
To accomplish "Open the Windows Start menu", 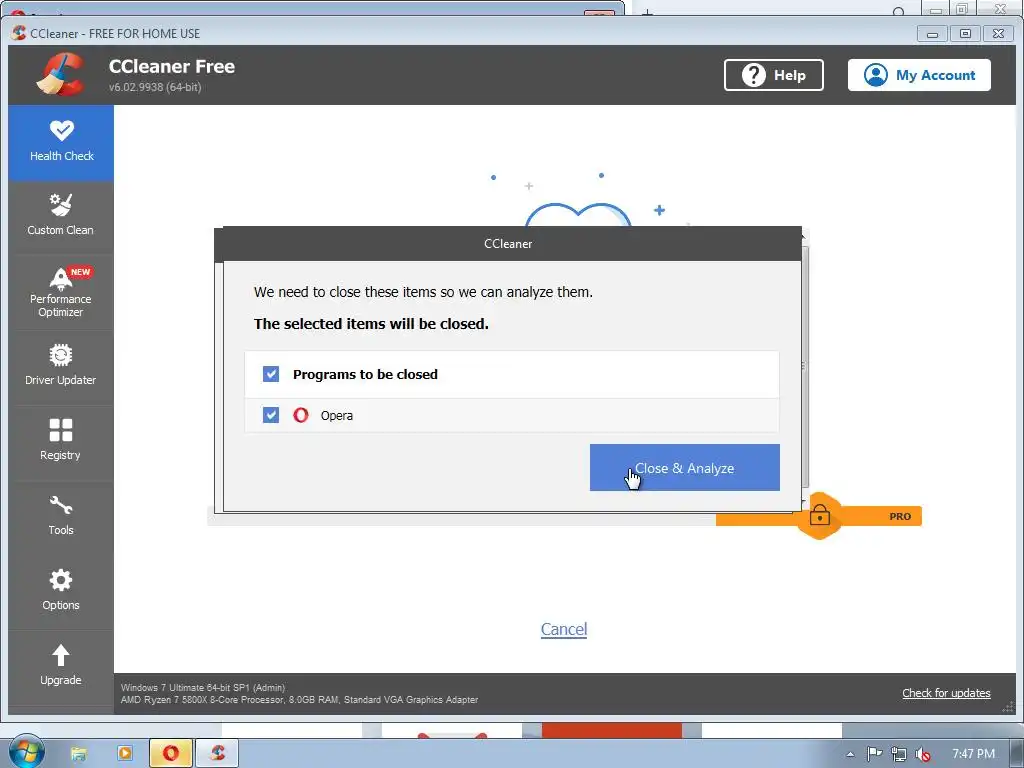I will 27,752.
